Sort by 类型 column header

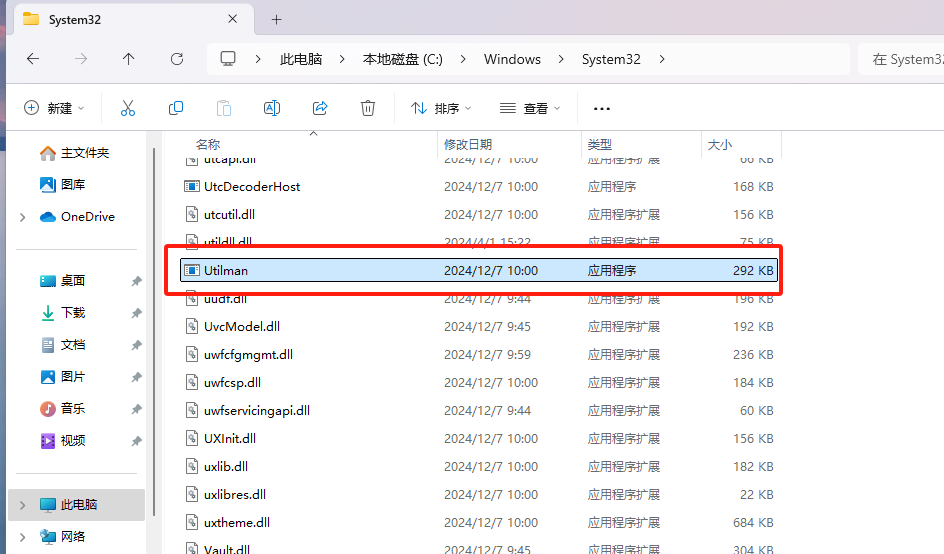tap(600, 145)
